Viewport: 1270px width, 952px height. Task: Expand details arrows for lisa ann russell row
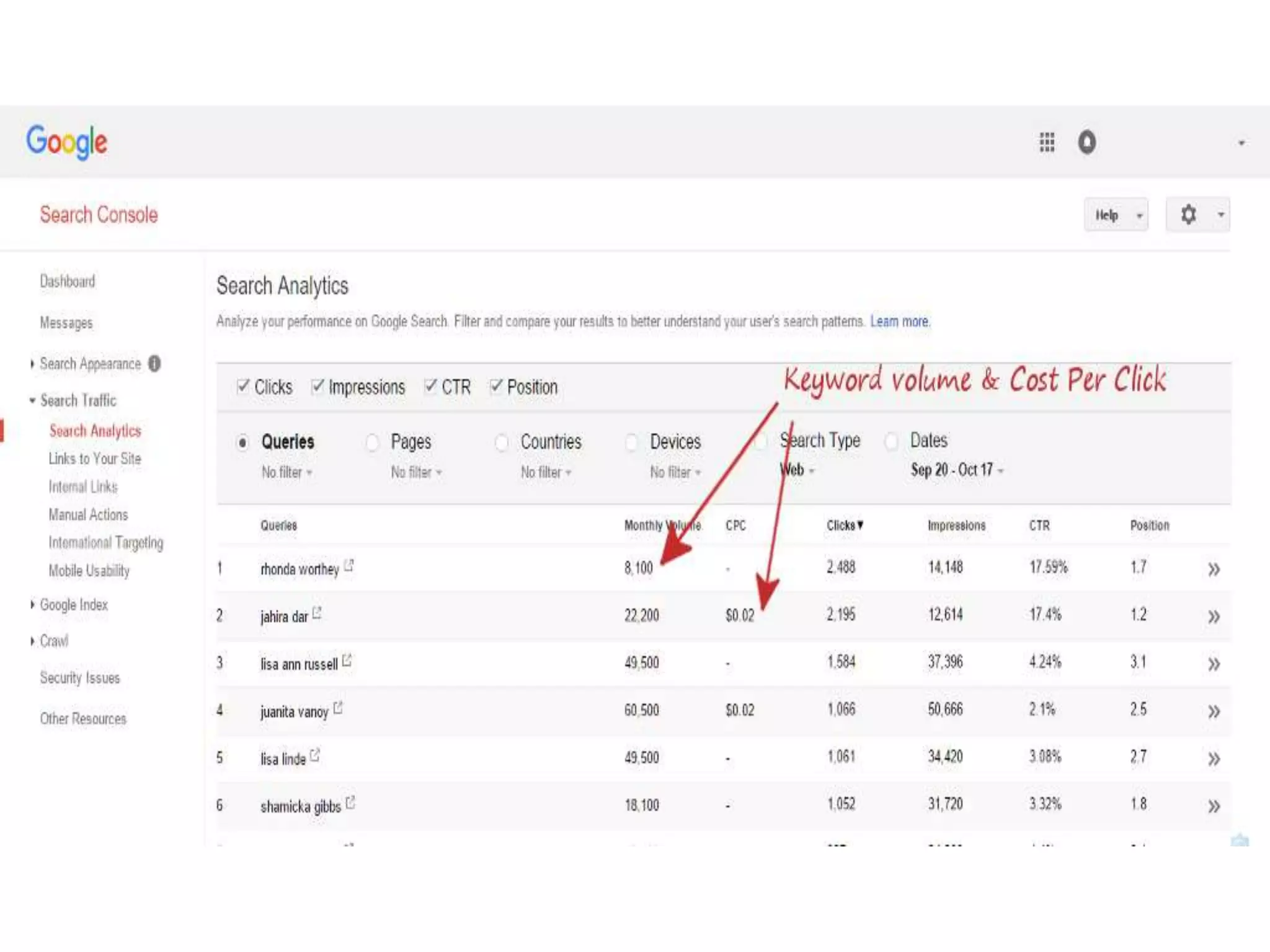(1214, 664)
